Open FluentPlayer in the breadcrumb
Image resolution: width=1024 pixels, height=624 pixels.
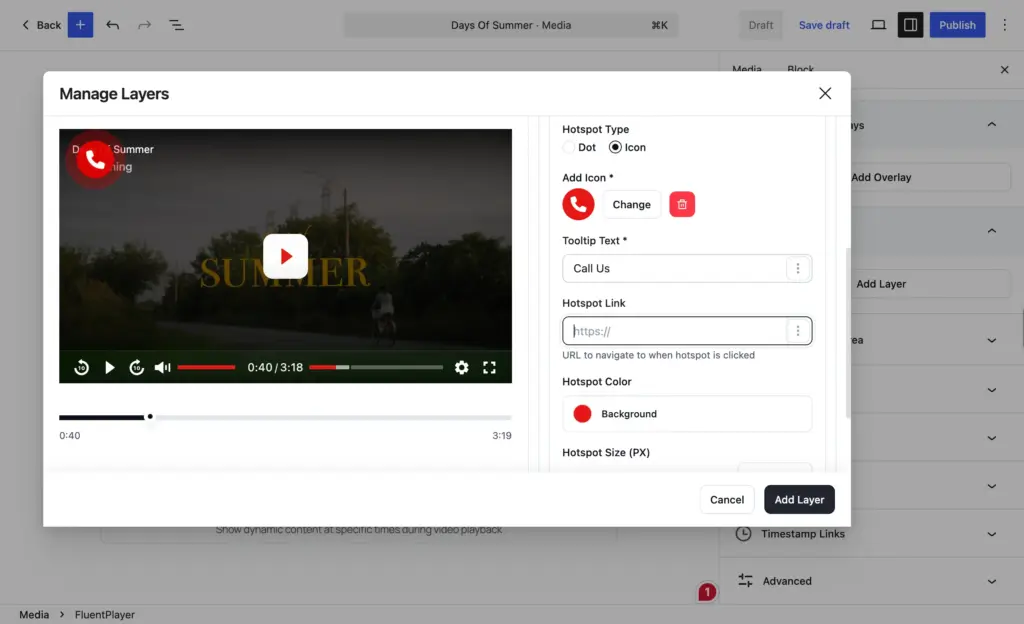pyautogui.click(x=104, y=615)
